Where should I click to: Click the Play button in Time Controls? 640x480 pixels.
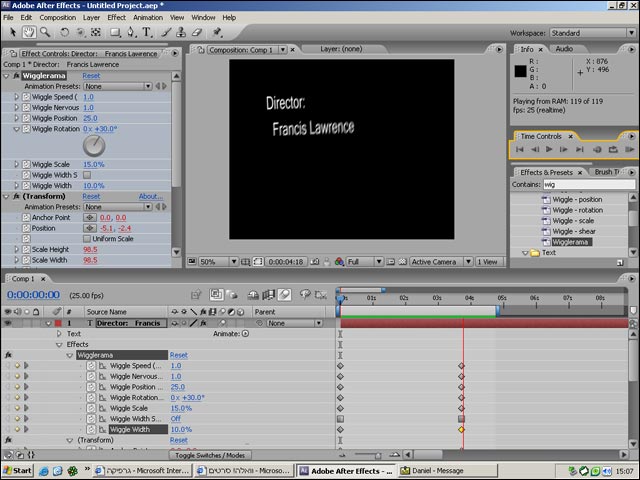(x=549, y=149)
